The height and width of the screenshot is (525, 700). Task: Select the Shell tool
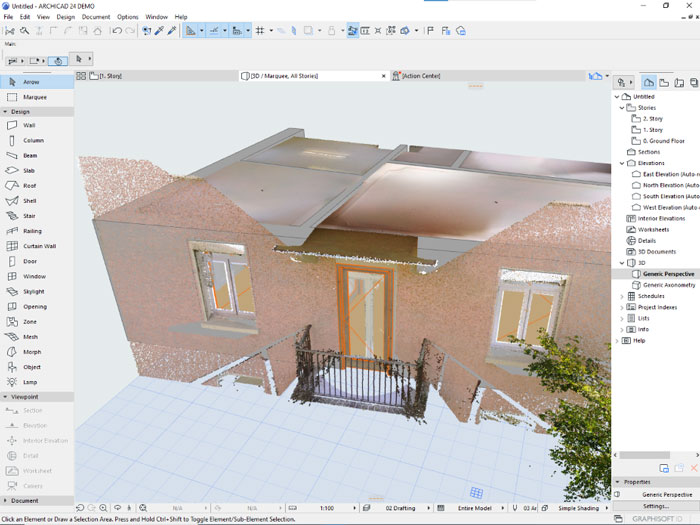(37, 201)
